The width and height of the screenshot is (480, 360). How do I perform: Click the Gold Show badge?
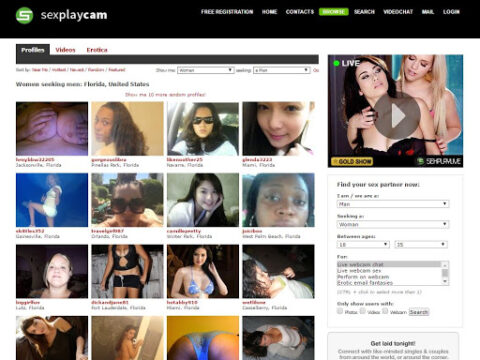tap(352, 162)
